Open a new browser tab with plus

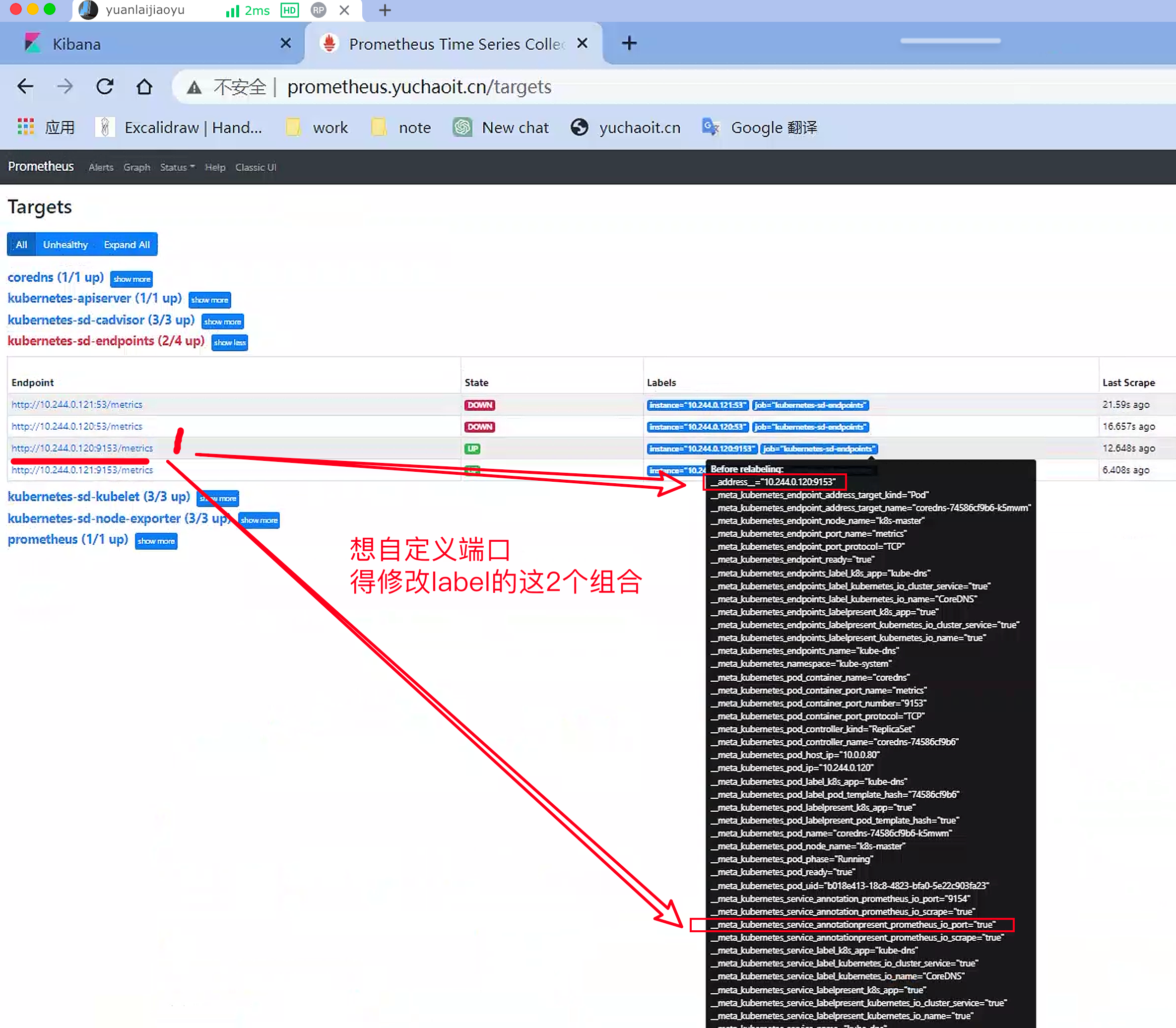point(629,43)
